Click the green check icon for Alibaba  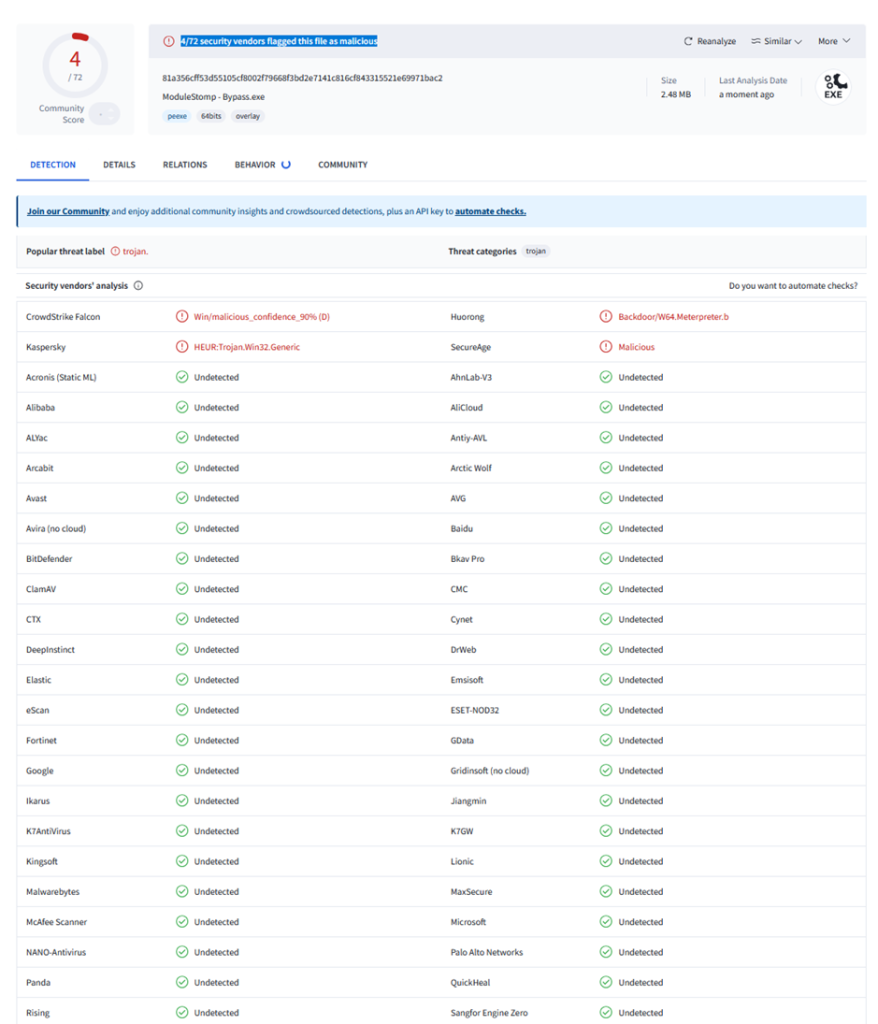tap(182, 408)
